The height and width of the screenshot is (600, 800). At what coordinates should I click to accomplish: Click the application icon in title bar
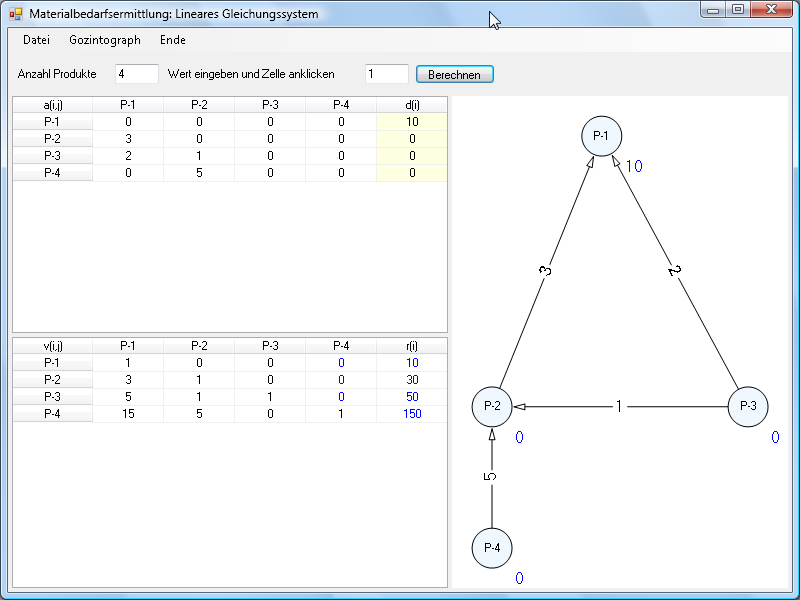click(15, 14)
